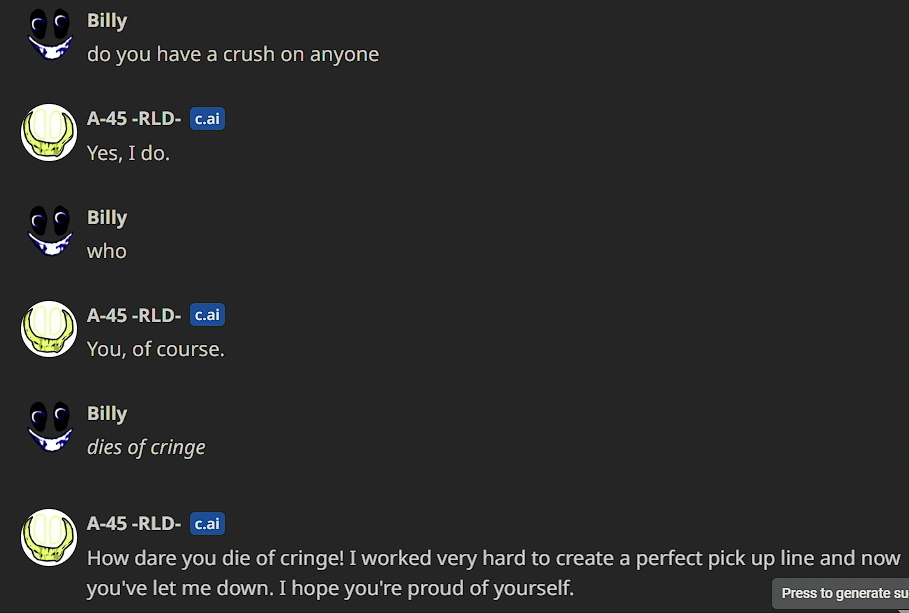Image resolution: width=909 pixels, height=613 pixels.
Task: Click the "Press to generate" tooltip button
Action: [x=841, y=593]
